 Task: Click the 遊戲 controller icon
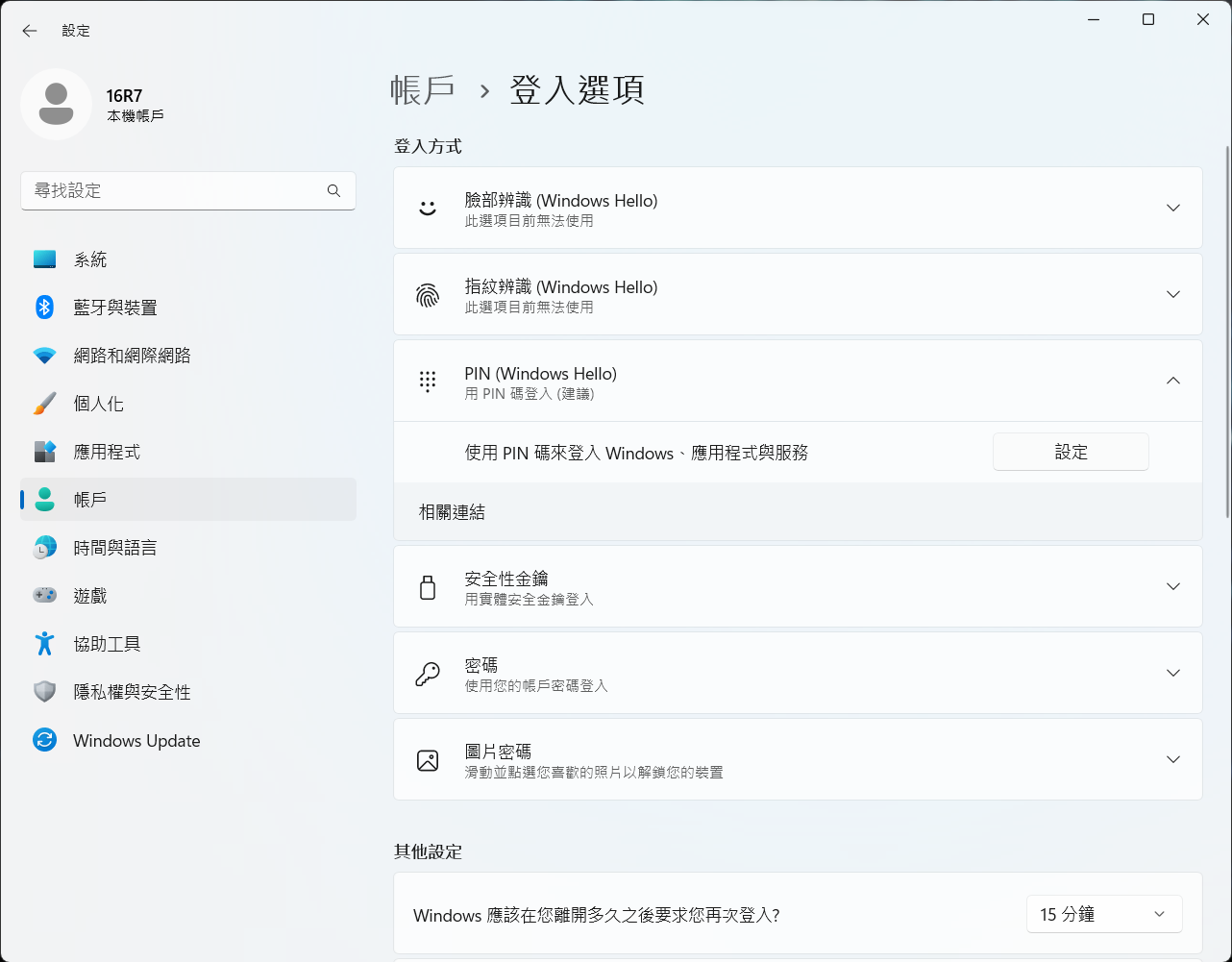point(45,596)
